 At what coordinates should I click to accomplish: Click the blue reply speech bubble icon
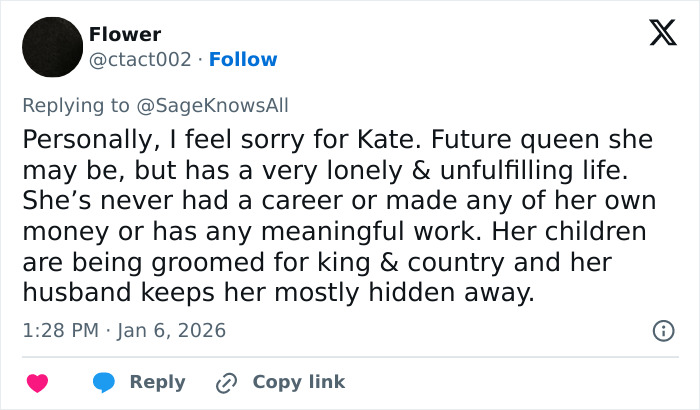click(x=103, y=383)
